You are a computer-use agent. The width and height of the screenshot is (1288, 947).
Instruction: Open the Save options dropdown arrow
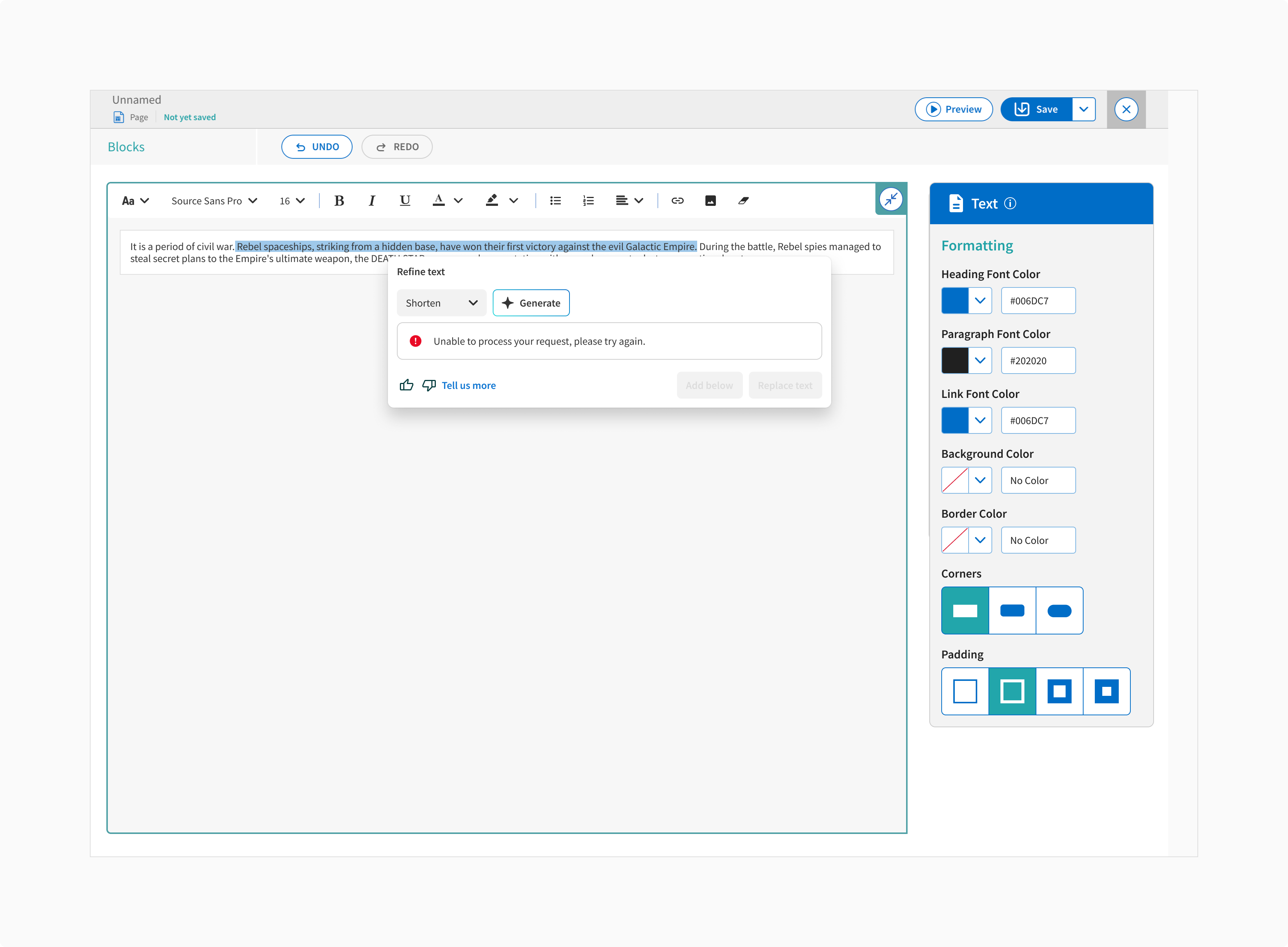(x=1083, y=109)
